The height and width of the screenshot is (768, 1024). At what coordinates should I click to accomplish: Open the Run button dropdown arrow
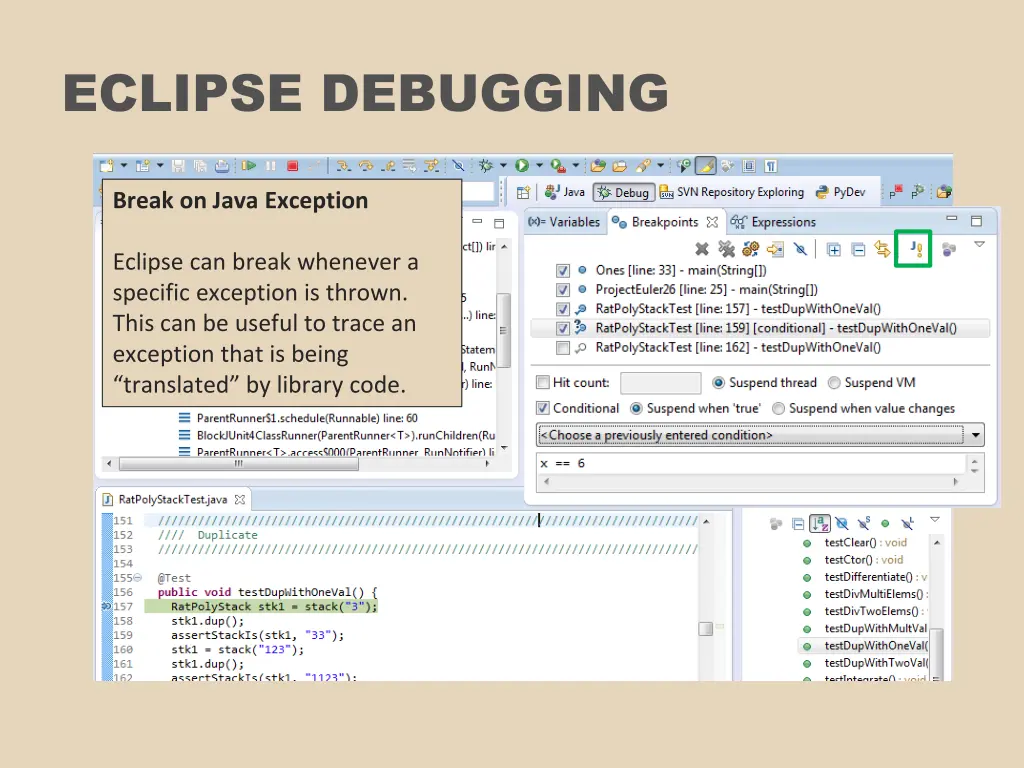[x=541, y=166]
